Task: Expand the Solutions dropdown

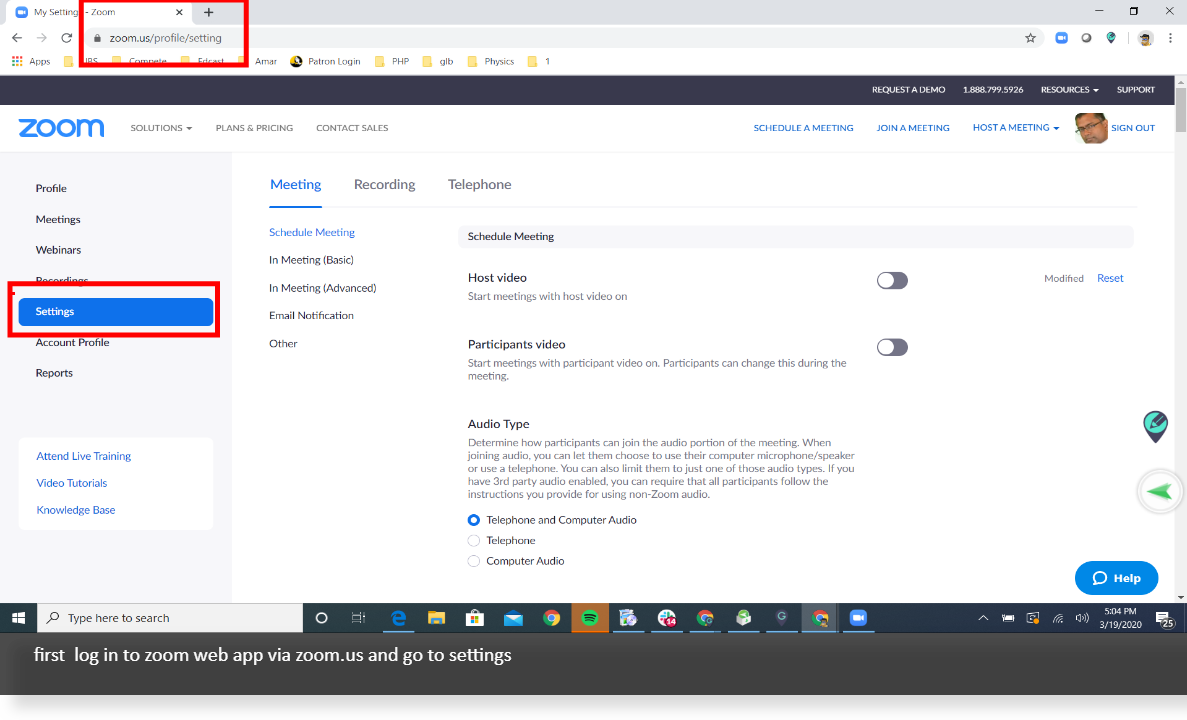Action: tap(161, 128)
